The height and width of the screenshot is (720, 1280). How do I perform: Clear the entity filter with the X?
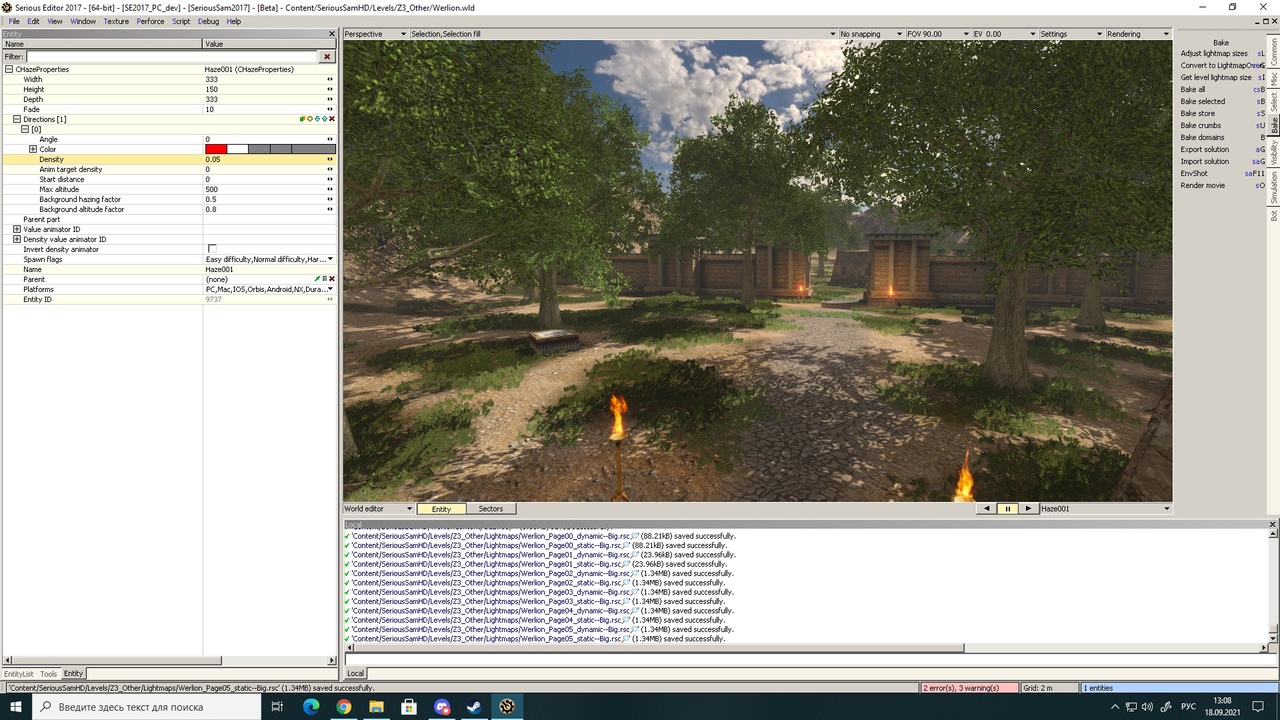327,57
